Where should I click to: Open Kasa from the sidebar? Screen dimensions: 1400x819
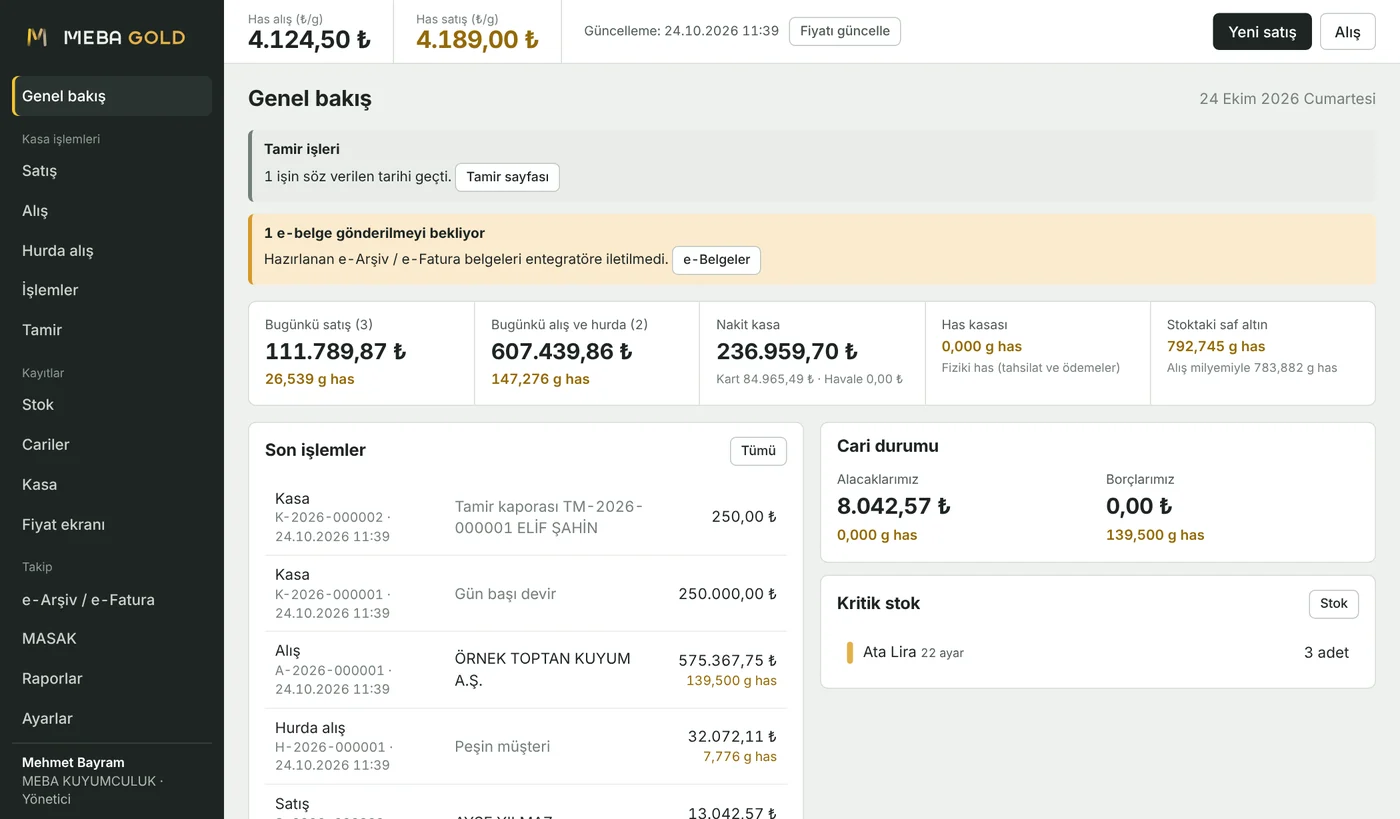pos(112,485)
